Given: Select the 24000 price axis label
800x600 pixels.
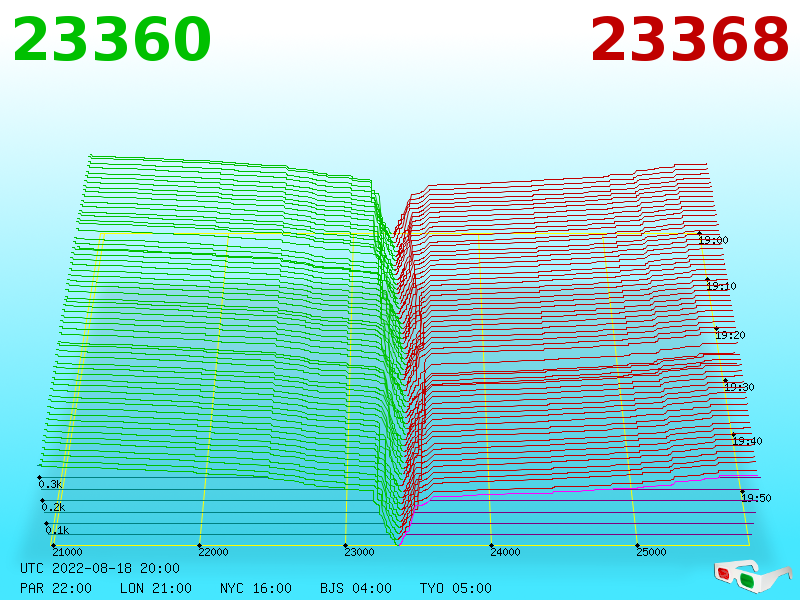Looking at the screenshot, I should [505, 552].
